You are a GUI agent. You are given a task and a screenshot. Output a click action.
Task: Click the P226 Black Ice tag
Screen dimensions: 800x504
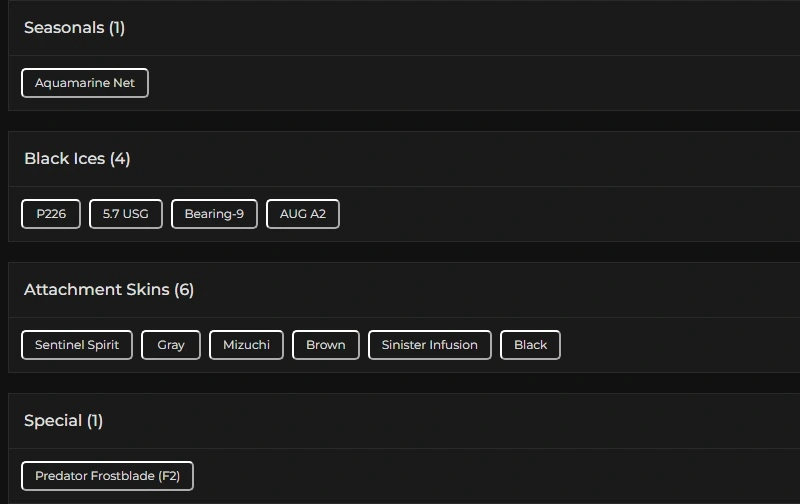(51, 214)
